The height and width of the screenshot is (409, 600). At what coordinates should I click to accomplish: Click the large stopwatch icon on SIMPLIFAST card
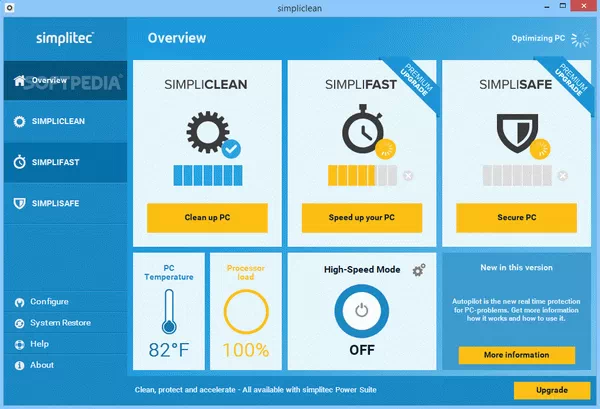[362, 129]
